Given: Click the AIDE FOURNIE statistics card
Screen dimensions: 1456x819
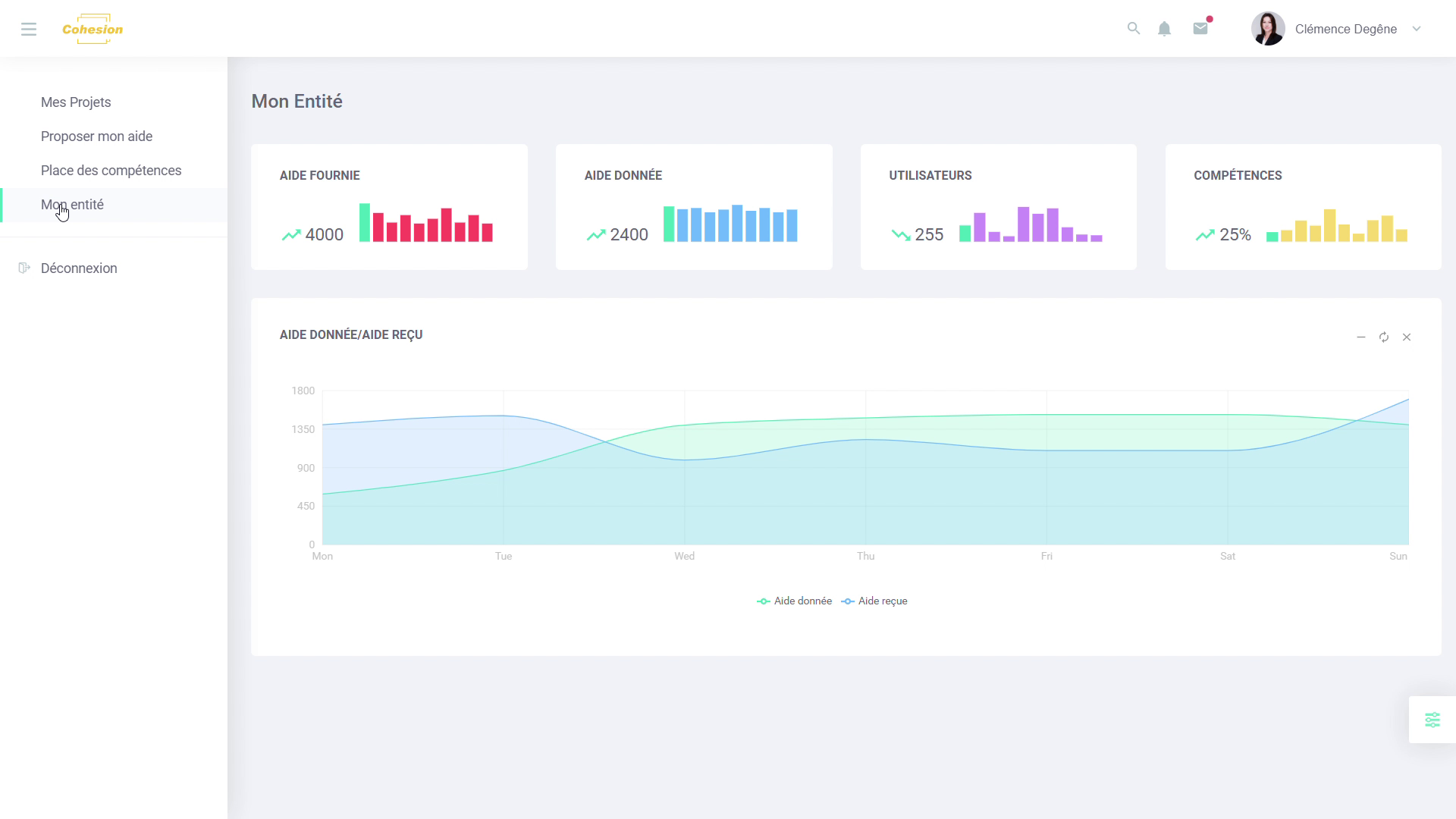Looking at the screenshot, I should [x=389, y=207].
